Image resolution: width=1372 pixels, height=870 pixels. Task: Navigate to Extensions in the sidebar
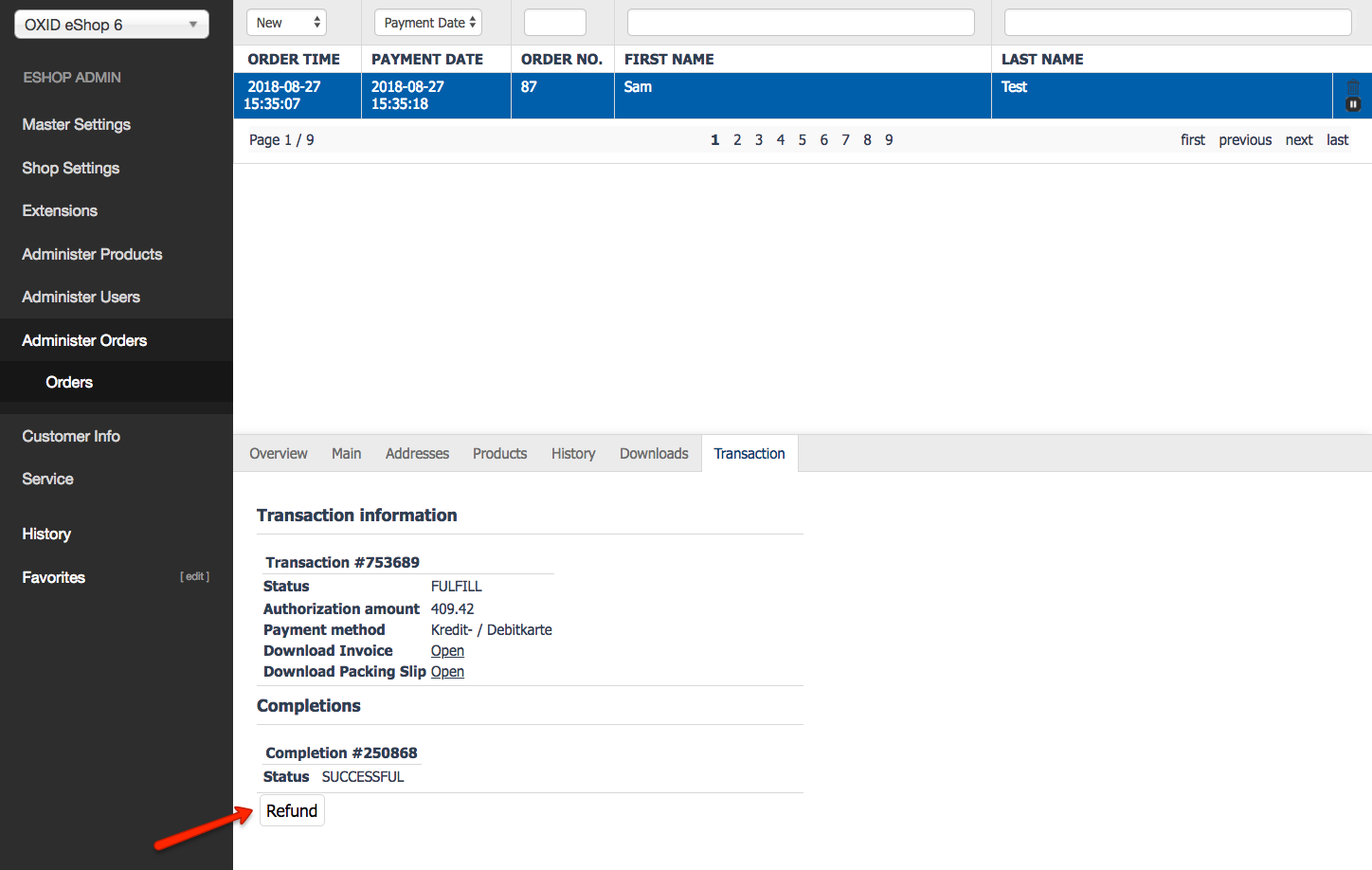click(59, 210)
